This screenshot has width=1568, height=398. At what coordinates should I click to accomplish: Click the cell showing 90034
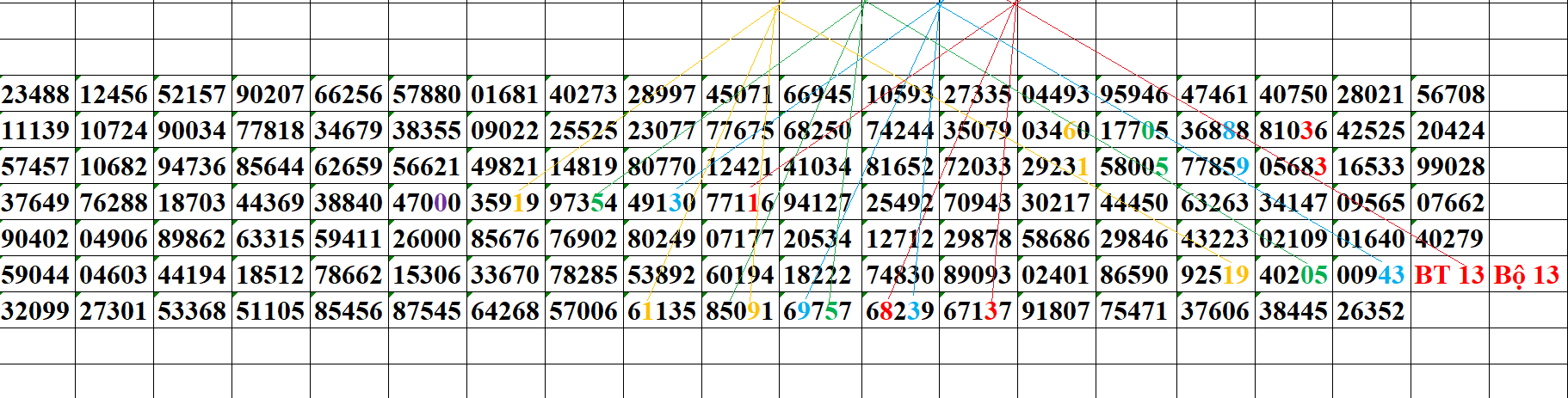[192, 131]
